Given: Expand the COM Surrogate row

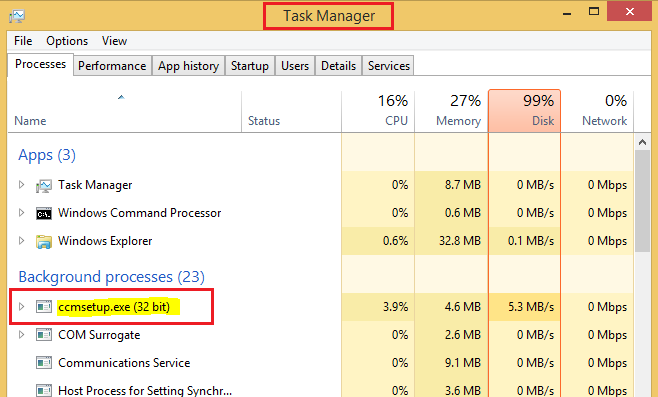Looking at the screenshot, I should point(21,335).
